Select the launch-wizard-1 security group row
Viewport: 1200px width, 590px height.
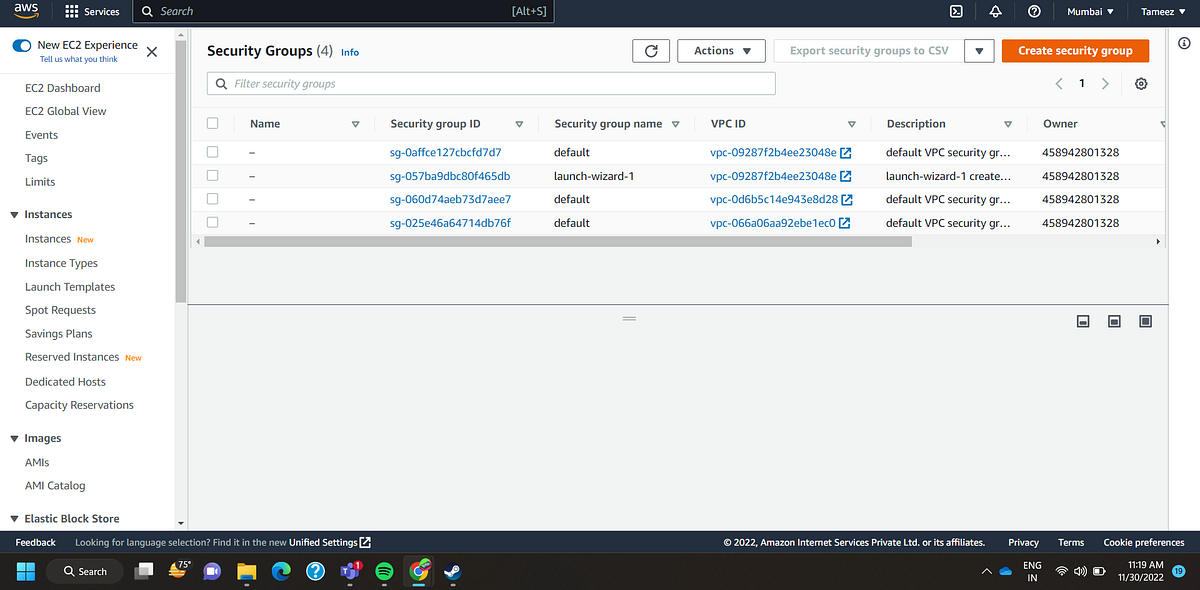click(213, 175)
